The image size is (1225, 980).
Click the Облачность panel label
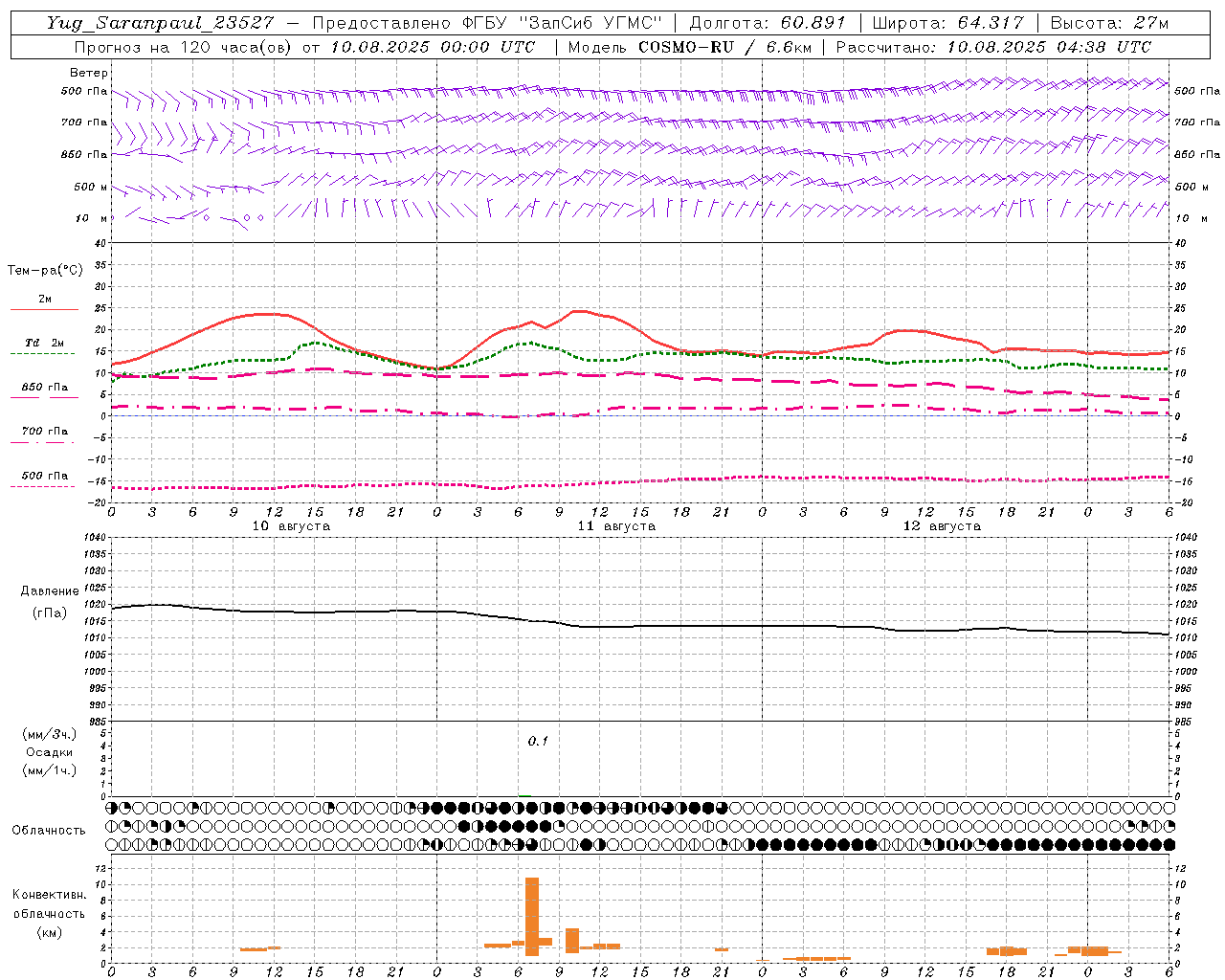(49, 830)
